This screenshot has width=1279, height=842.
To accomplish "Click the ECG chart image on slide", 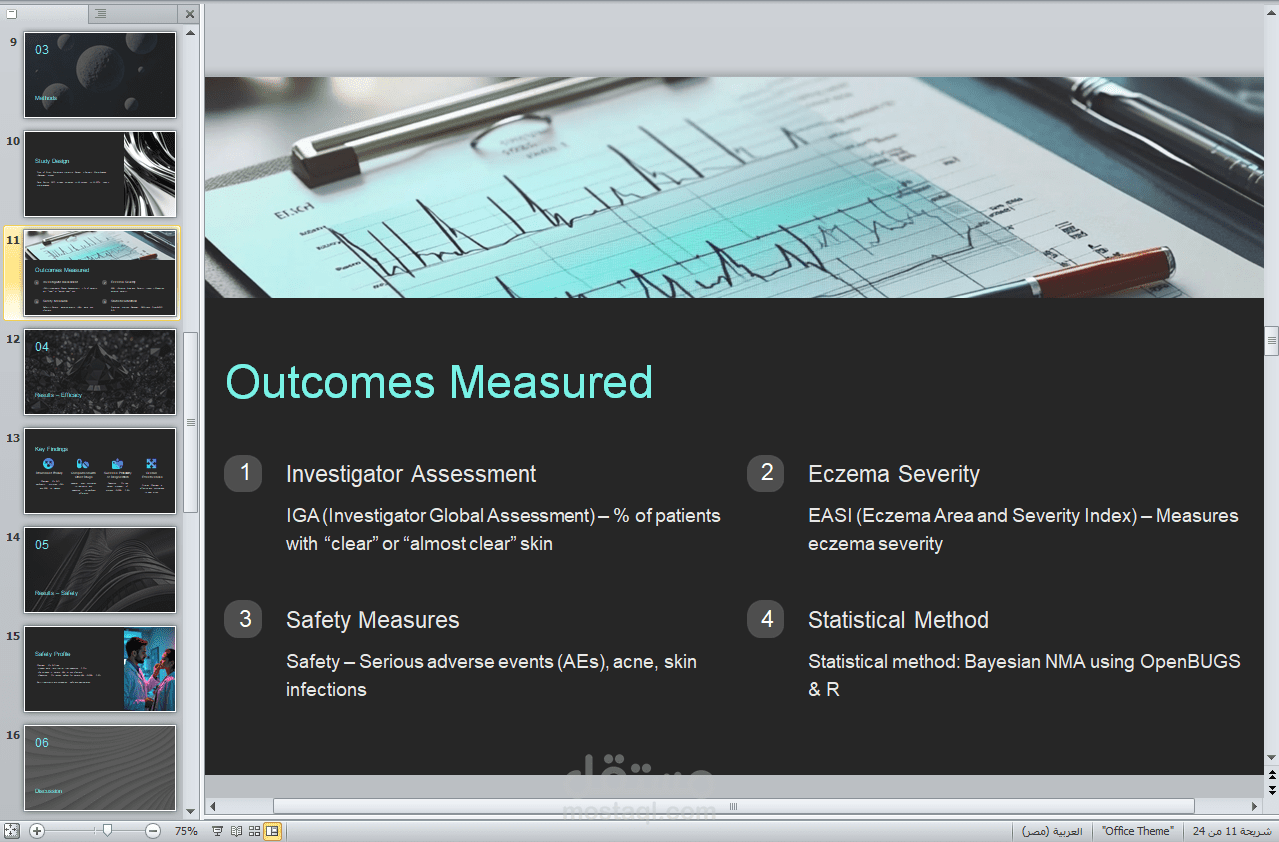I will (x=734, y=187).
